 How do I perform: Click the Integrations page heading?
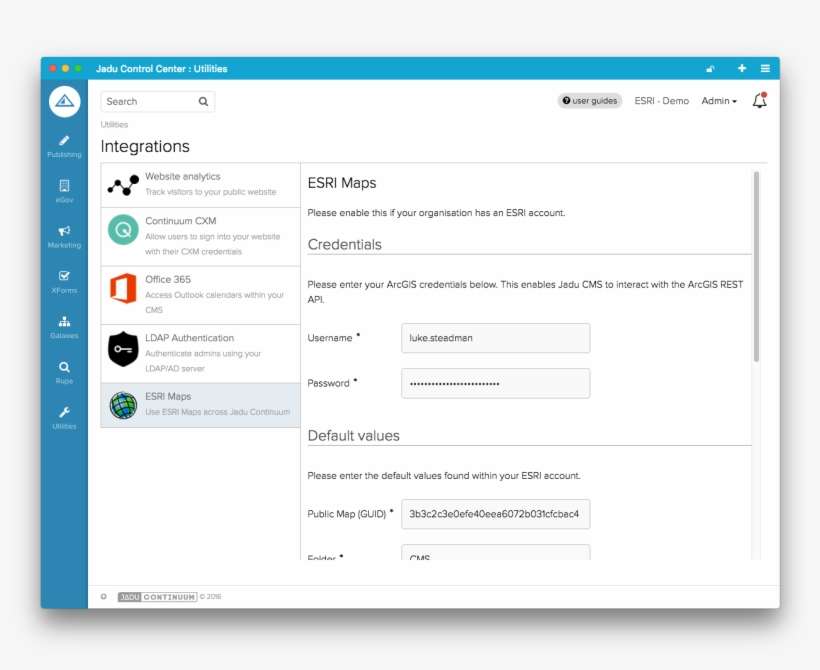(x=145, y=146)
